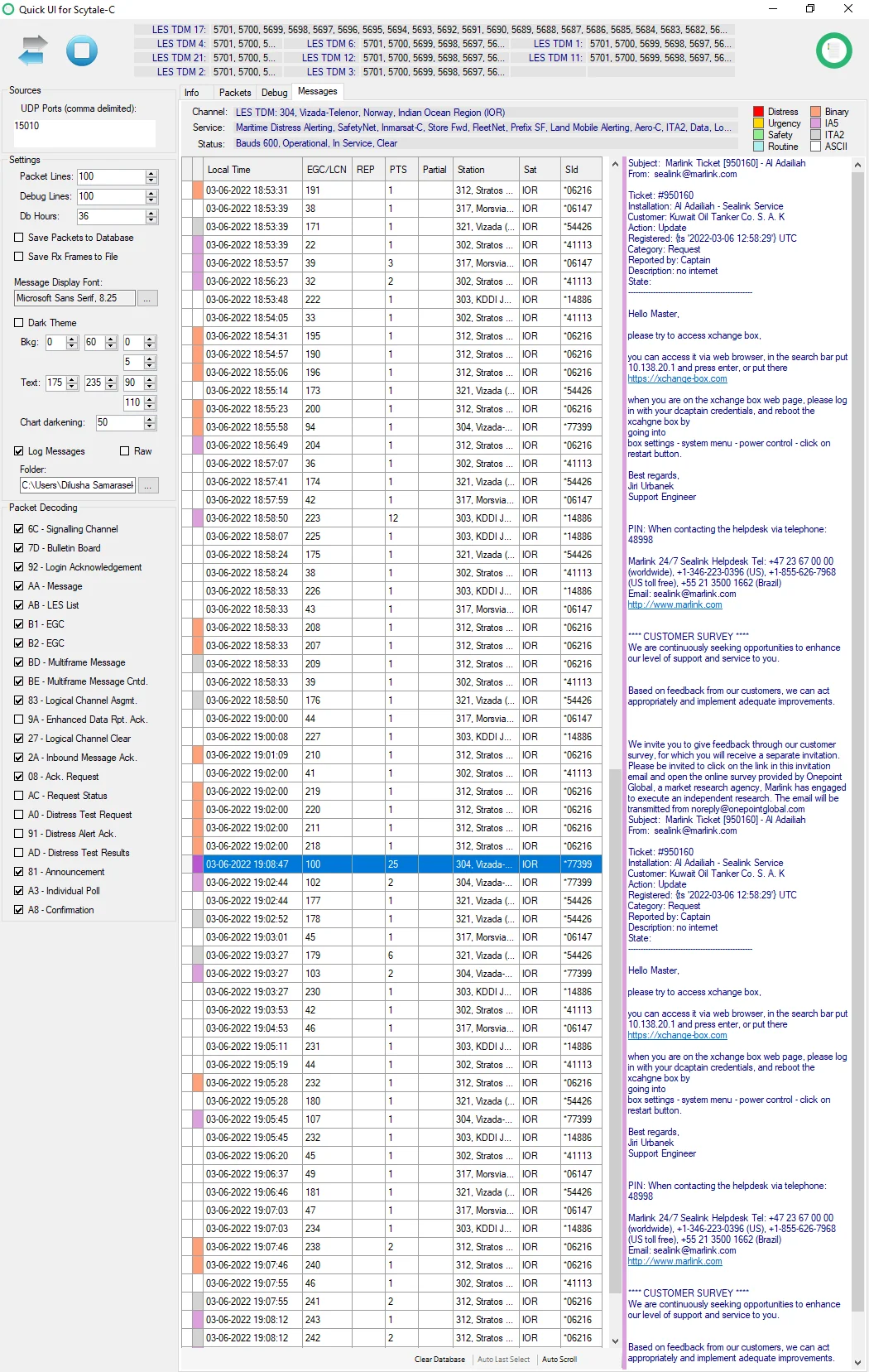Adjust the Text color 235 spinner
Viewport: 869px width, 1372px height.
(x=111, y=383)
